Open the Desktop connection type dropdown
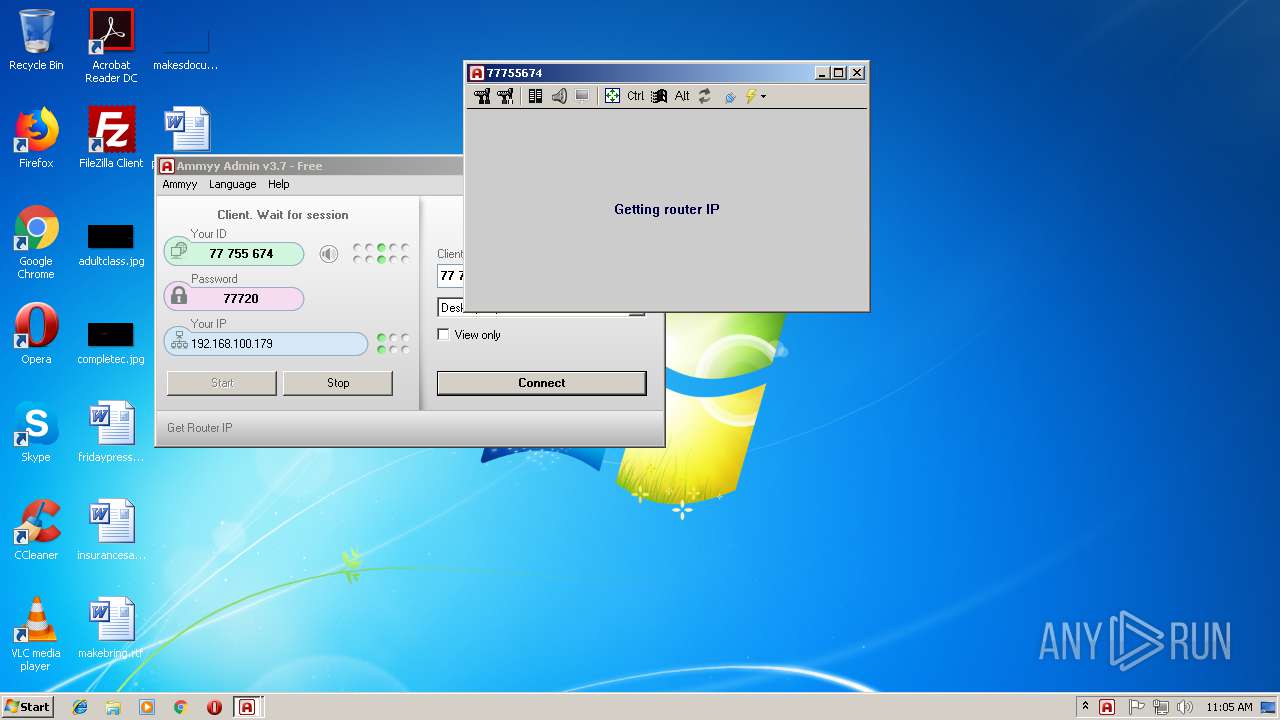The image size is (1280, 720). point(450,308)
